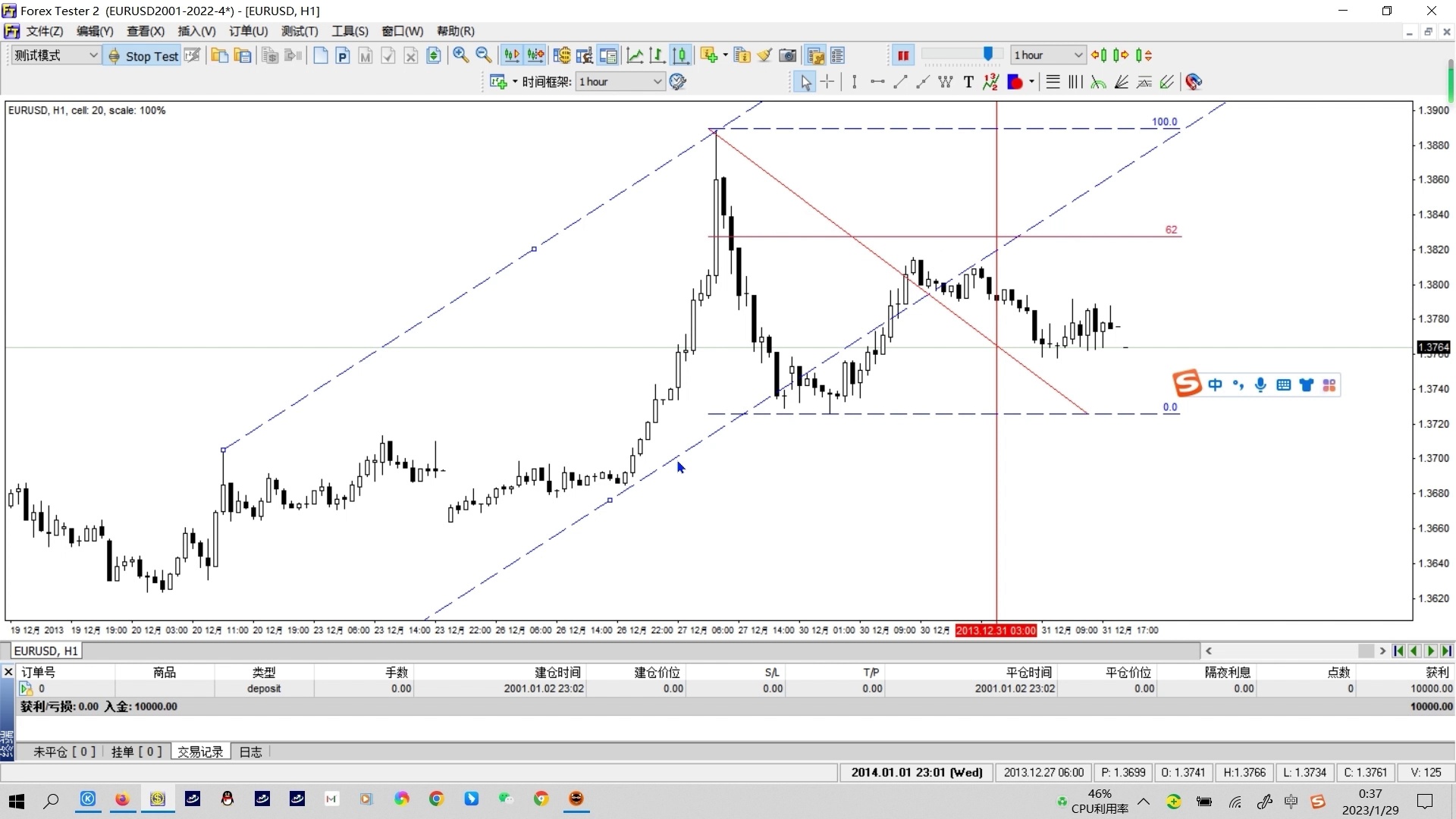Click the test speed slider handle
Viewport: 1456px width, 819px height.
(x=987, y=54)
